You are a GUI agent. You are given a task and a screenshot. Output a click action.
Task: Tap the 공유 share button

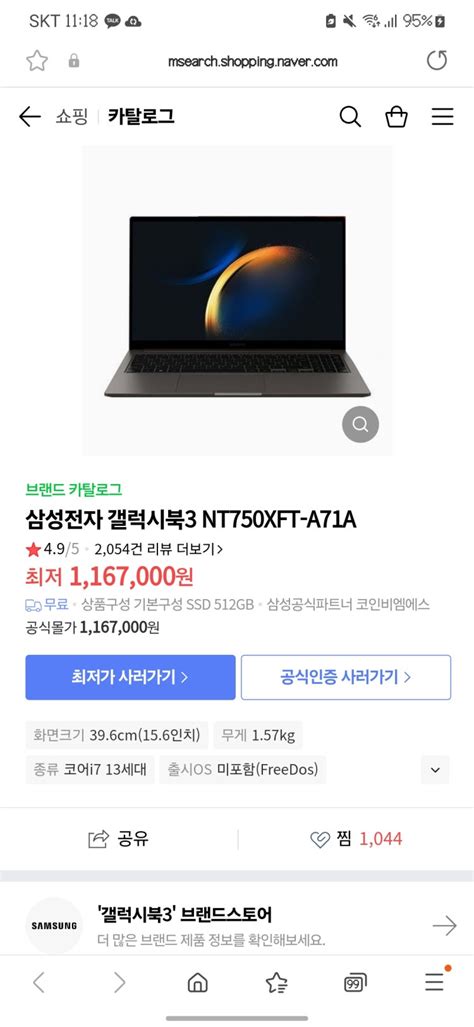[x=118, y=839]
